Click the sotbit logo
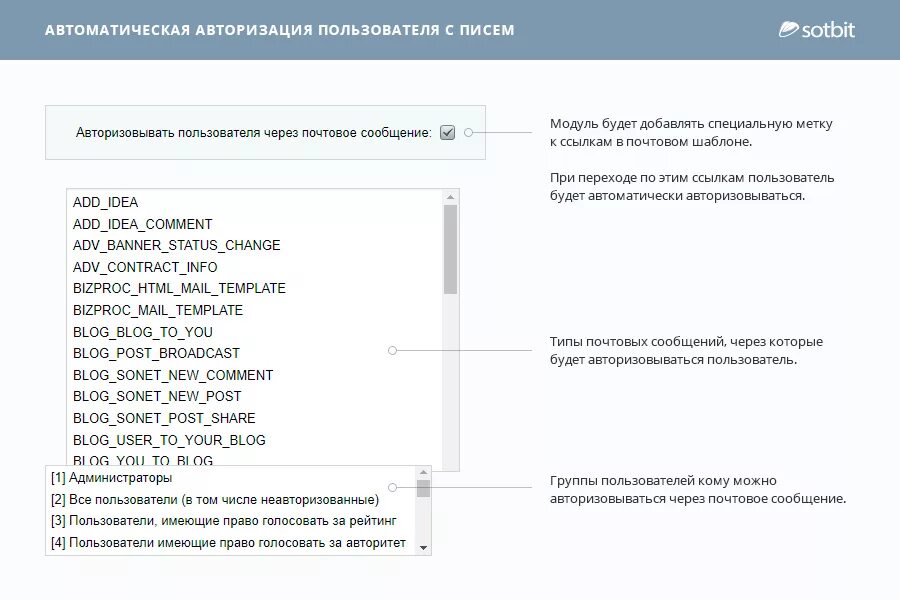Viewport: 900px width, 600px height. [816, 30]
